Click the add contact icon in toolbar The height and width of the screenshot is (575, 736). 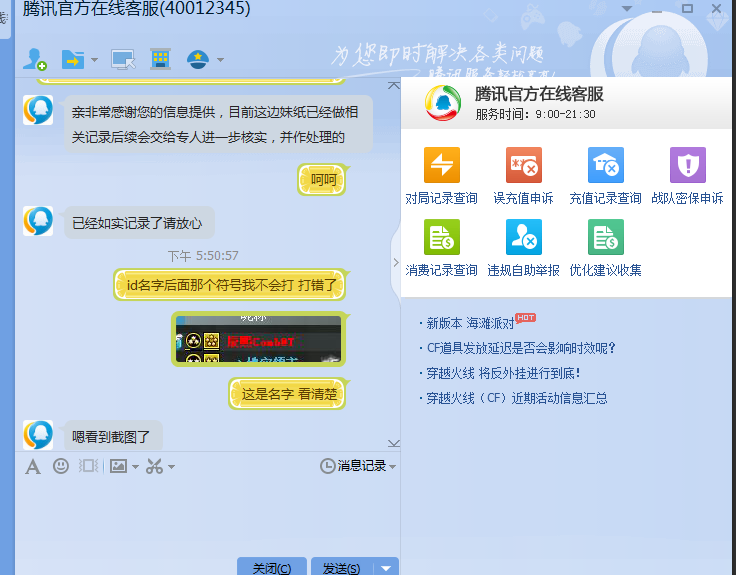(x=35, y=59)
